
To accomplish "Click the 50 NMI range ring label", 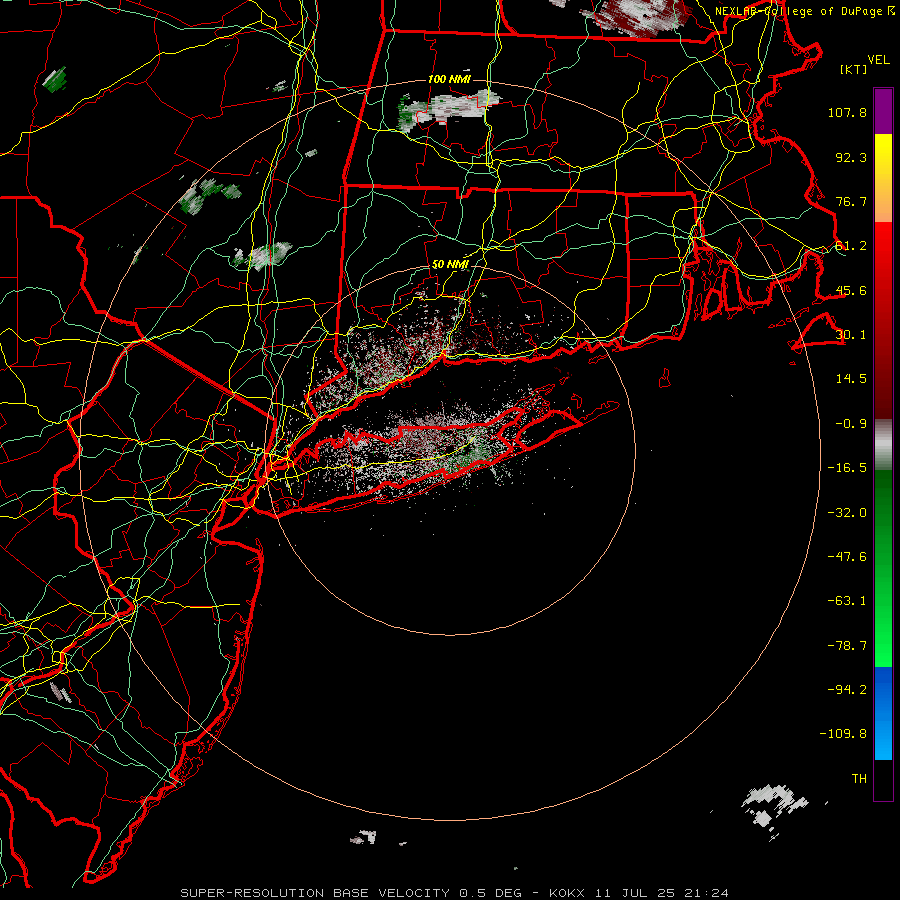I will coord(450,265).
